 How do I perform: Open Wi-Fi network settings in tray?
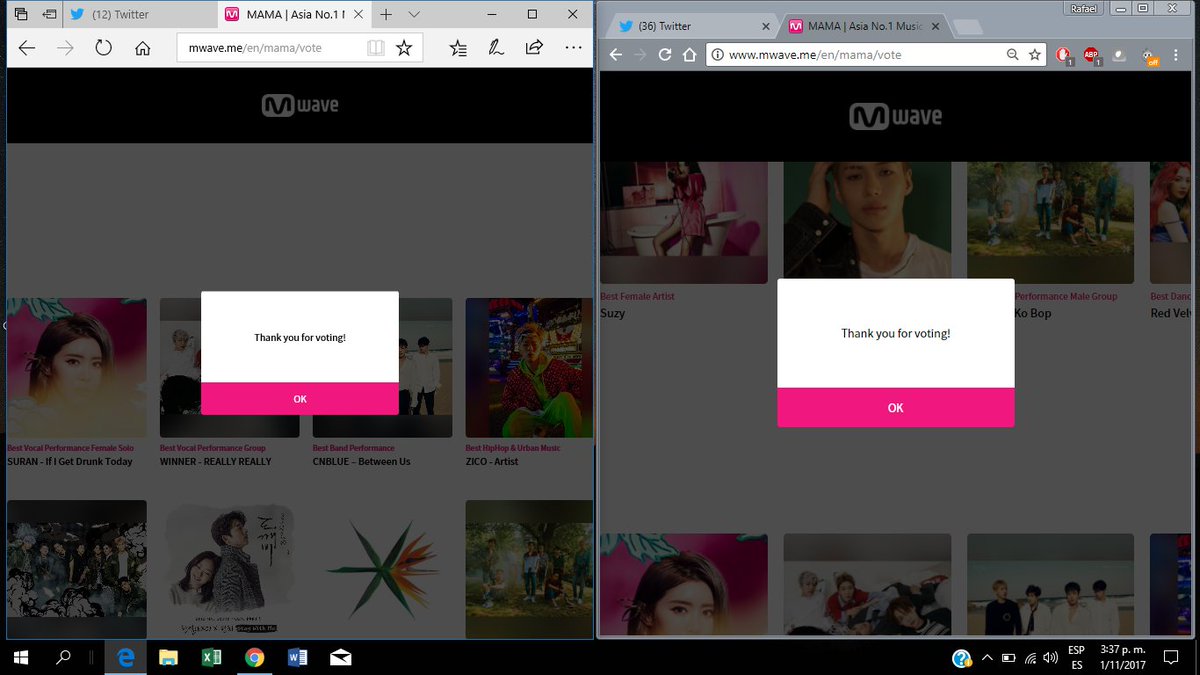coord(1029,657)
